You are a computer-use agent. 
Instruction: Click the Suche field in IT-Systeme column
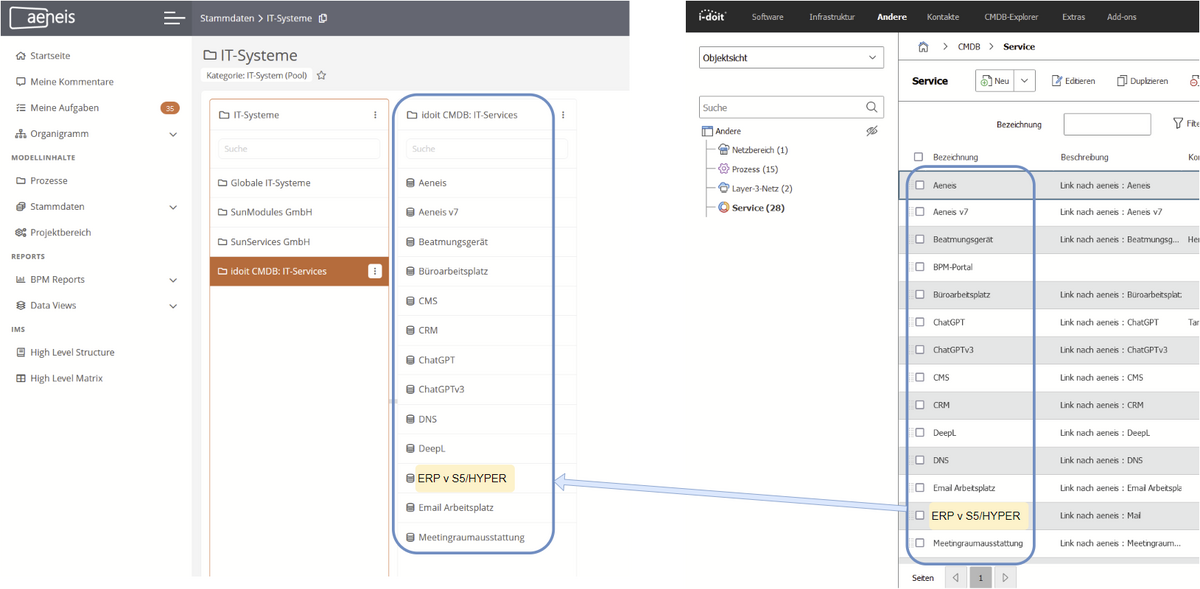click(299, 148)
